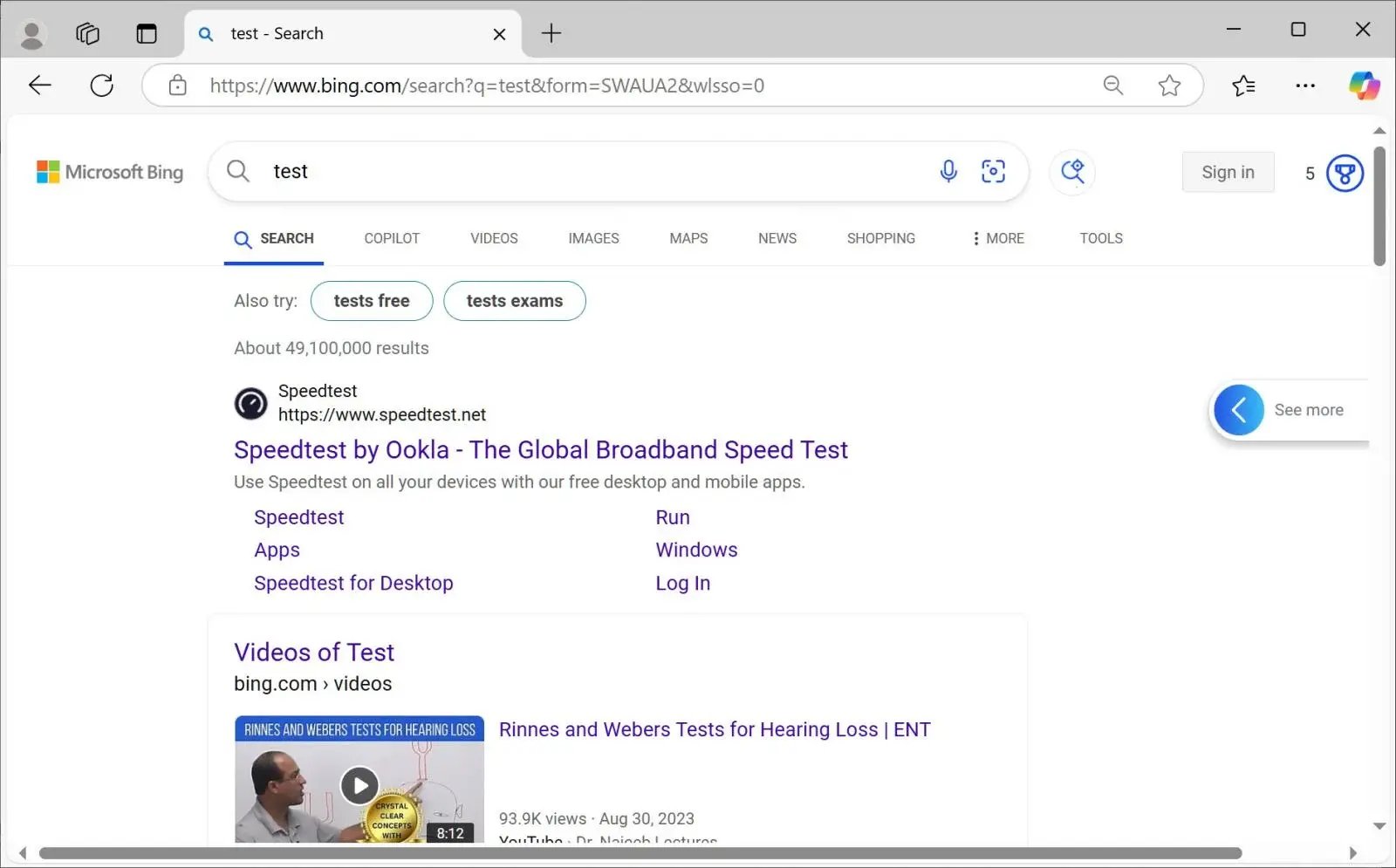Open the favorites list icon

[x=1243, y=85]
